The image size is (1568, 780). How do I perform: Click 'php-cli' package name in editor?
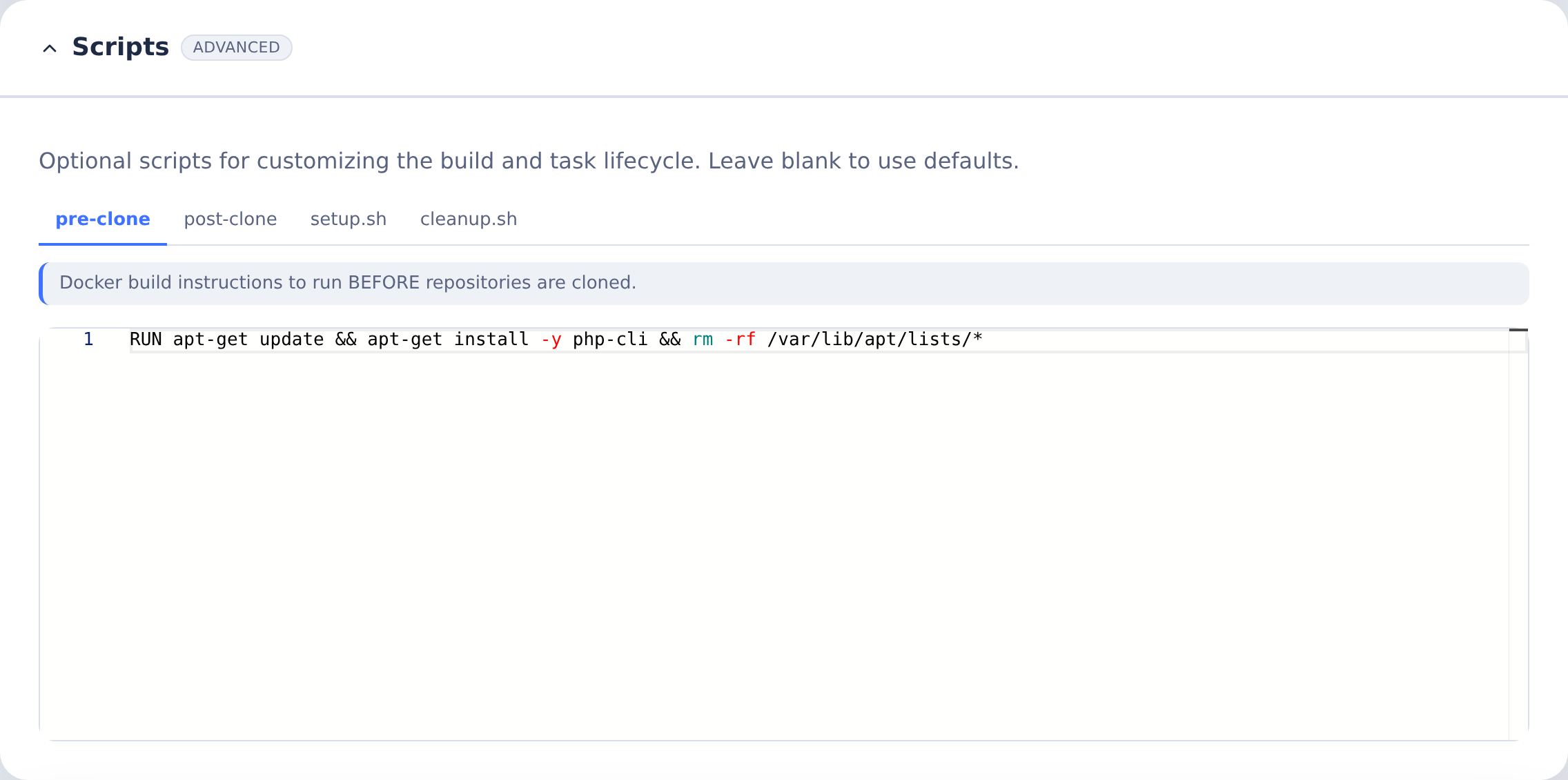click(610, 340)
